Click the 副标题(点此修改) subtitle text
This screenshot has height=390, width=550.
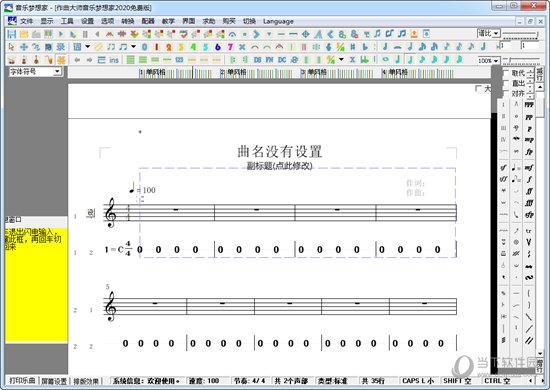tap(280, 166)
